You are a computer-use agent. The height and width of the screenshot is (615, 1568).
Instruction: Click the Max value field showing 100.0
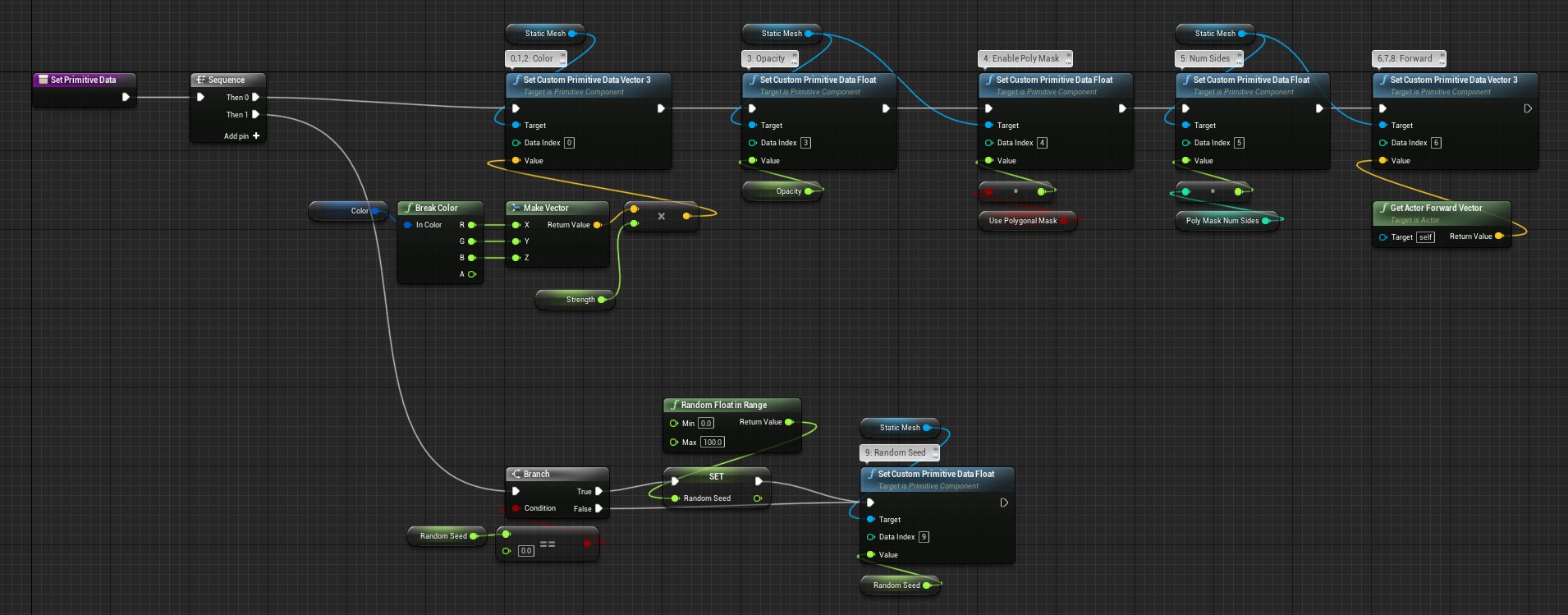point(712,443)
